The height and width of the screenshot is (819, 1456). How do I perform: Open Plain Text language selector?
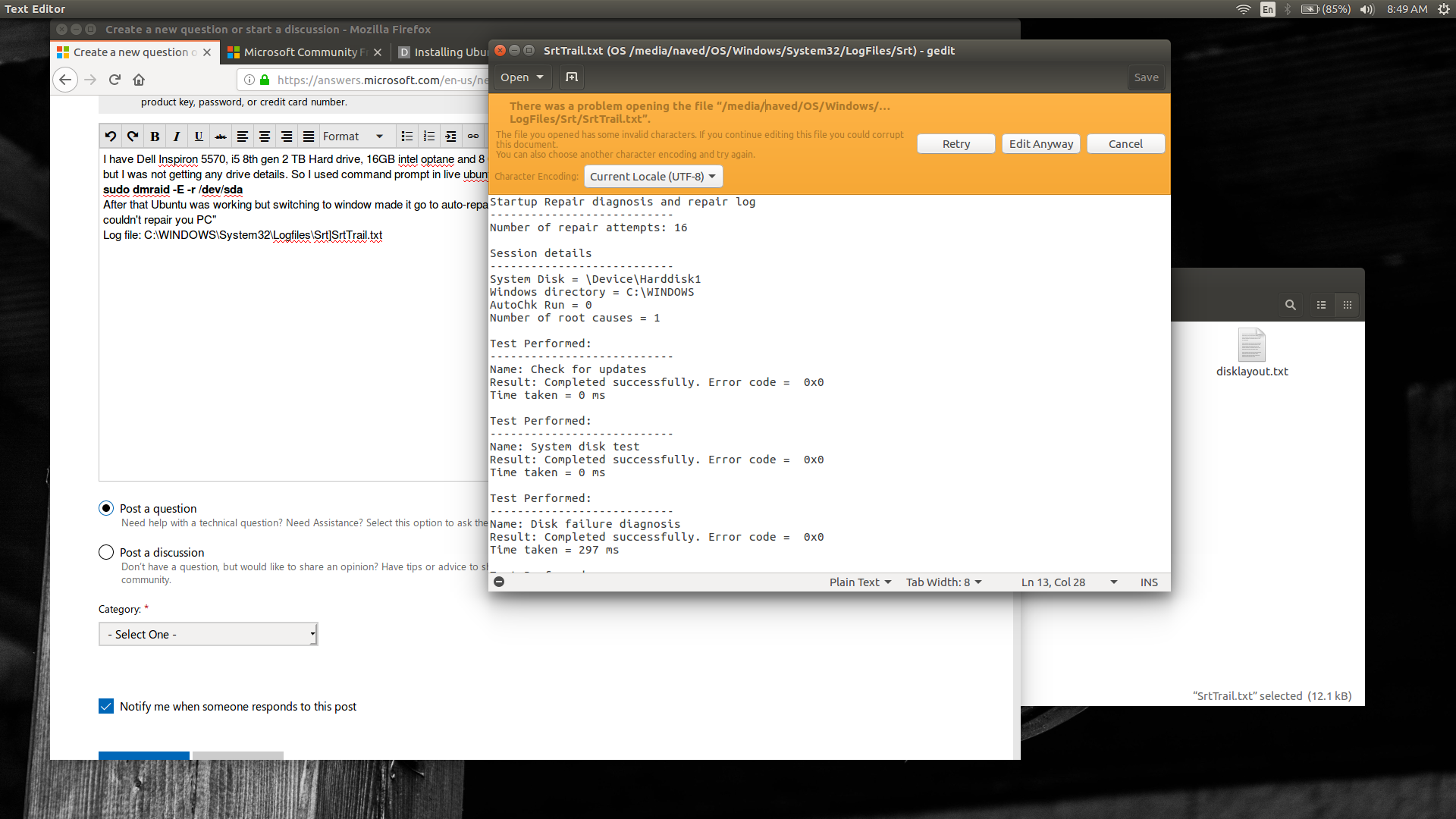[x=860, y=582]
